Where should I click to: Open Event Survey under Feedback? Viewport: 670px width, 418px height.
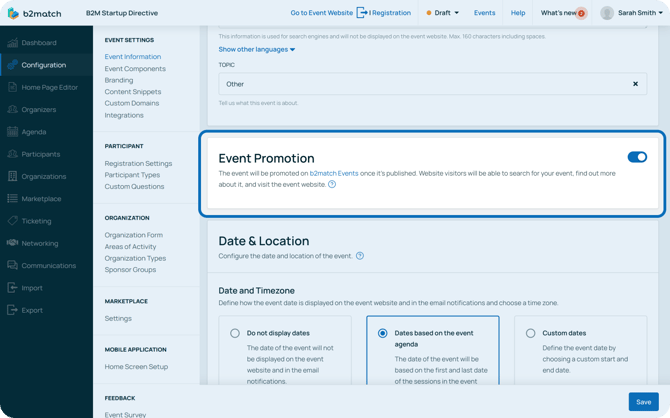coord(125,414)
